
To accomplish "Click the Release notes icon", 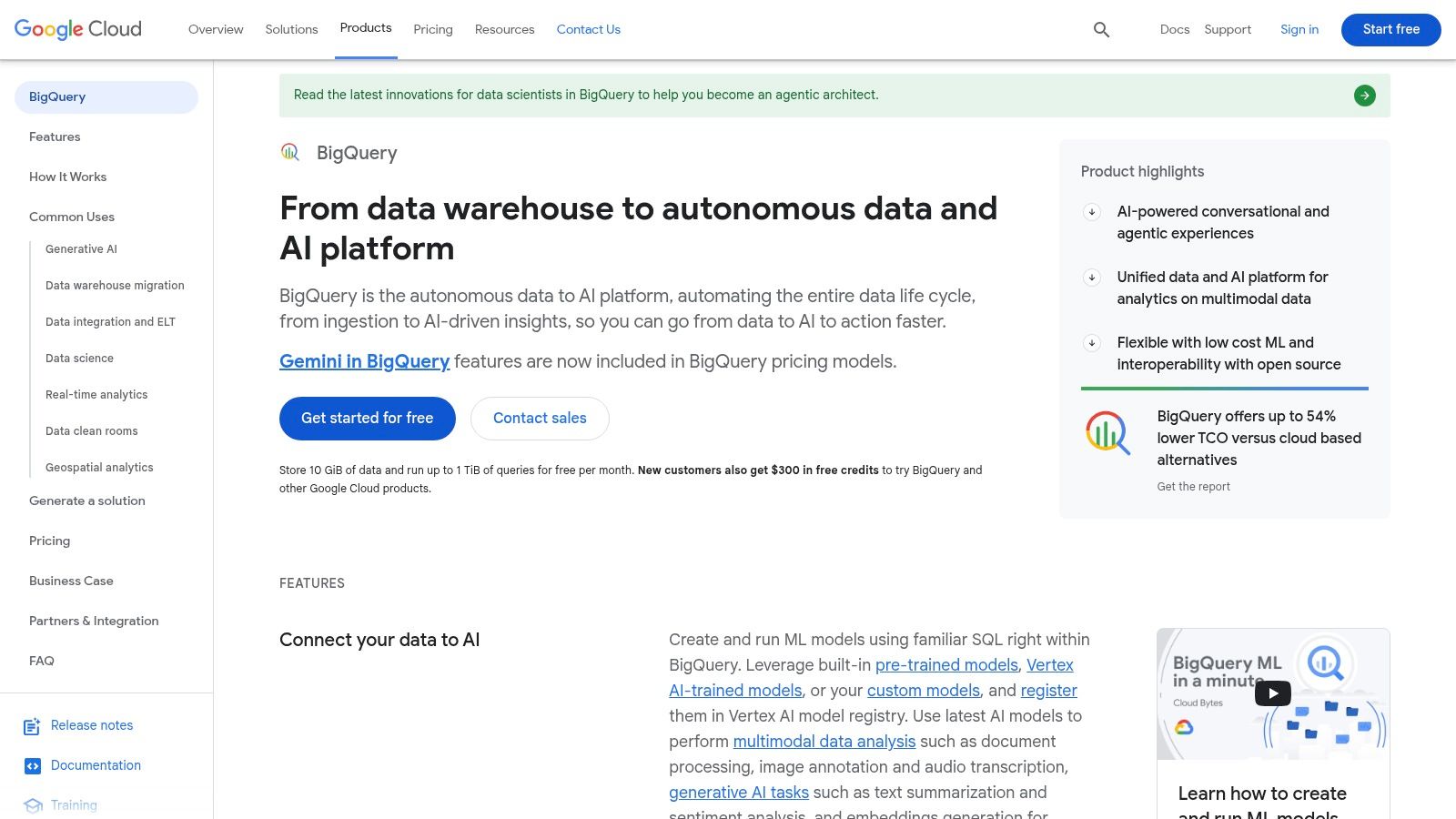I will (x=32, y=726).
